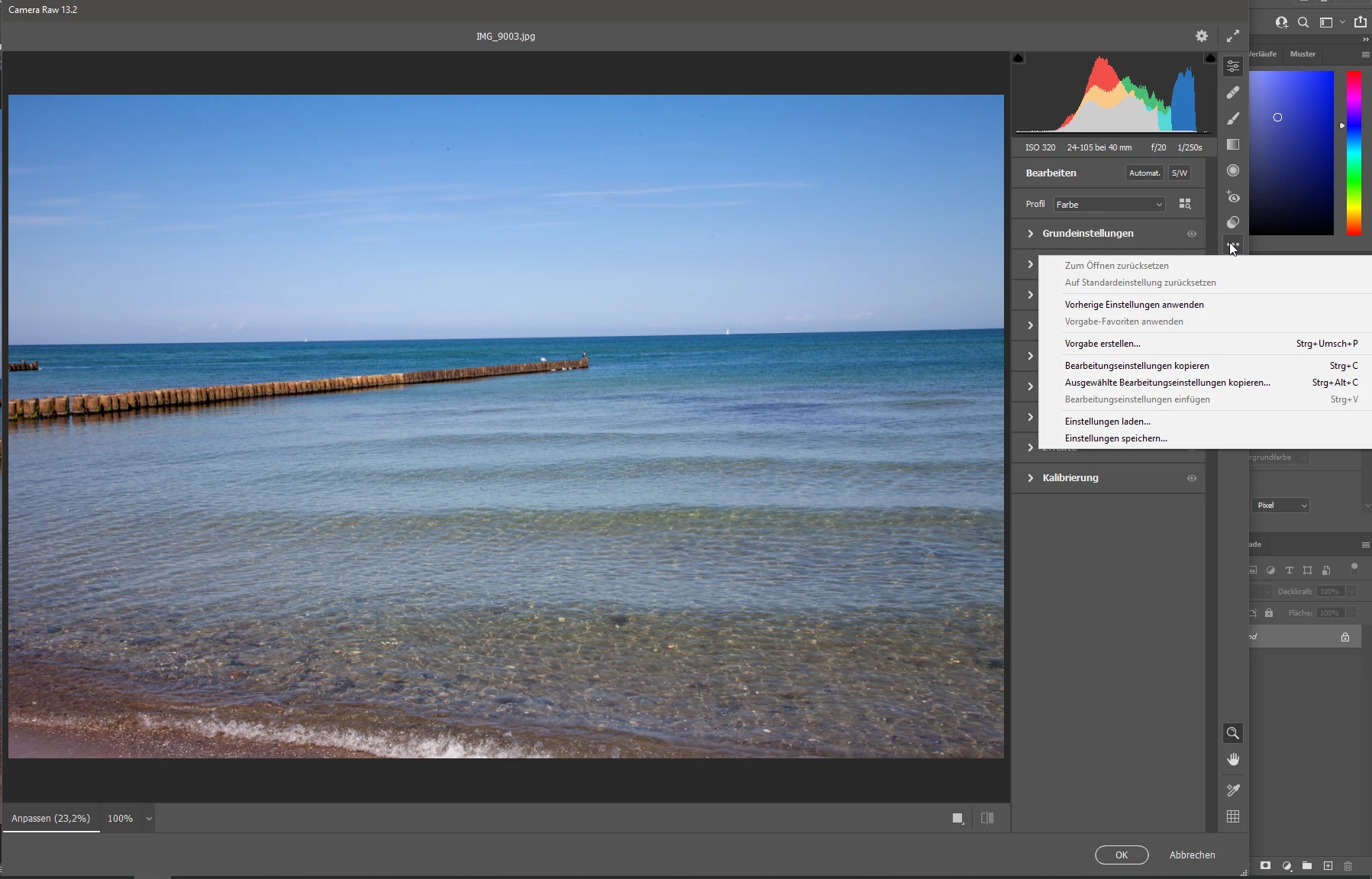
Task: Click new adjustment layer icon
Action: pyautogui.click(x=1287, y=866)
